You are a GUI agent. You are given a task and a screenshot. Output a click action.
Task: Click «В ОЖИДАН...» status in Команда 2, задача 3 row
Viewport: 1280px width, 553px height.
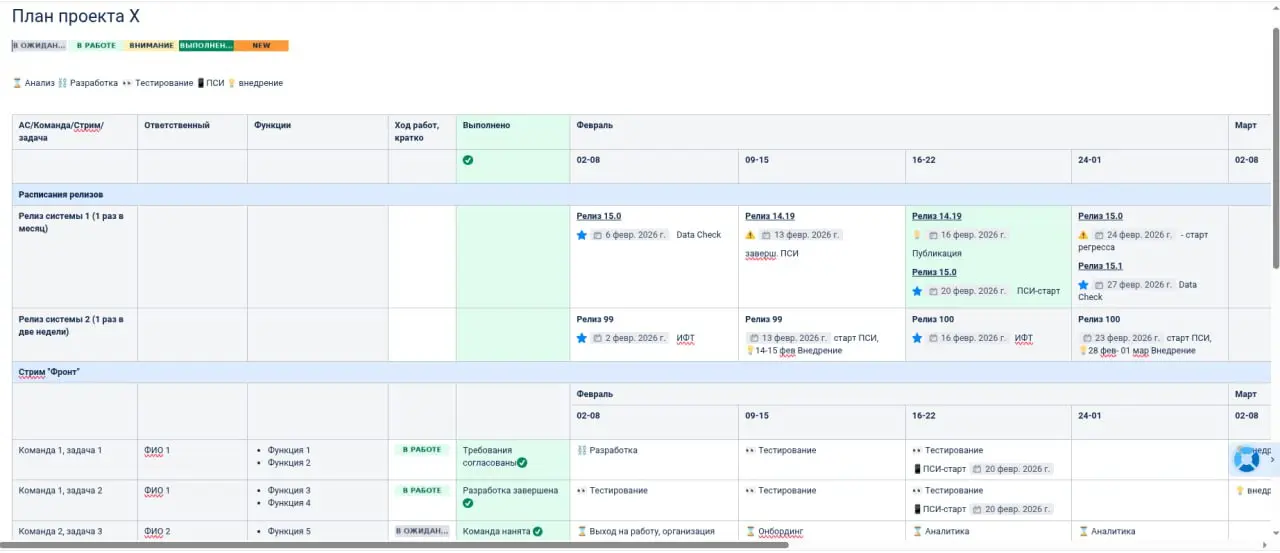(x=422, y=531)
